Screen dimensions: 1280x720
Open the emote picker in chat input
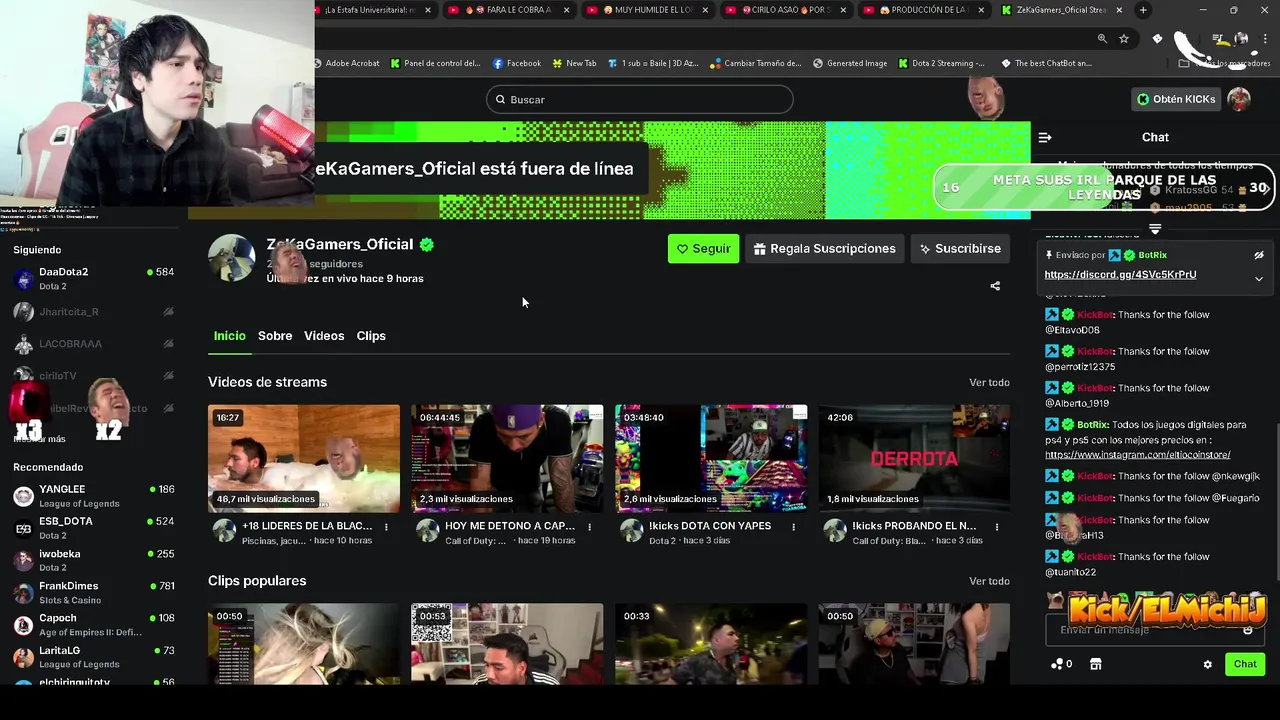click(1247, 630)
